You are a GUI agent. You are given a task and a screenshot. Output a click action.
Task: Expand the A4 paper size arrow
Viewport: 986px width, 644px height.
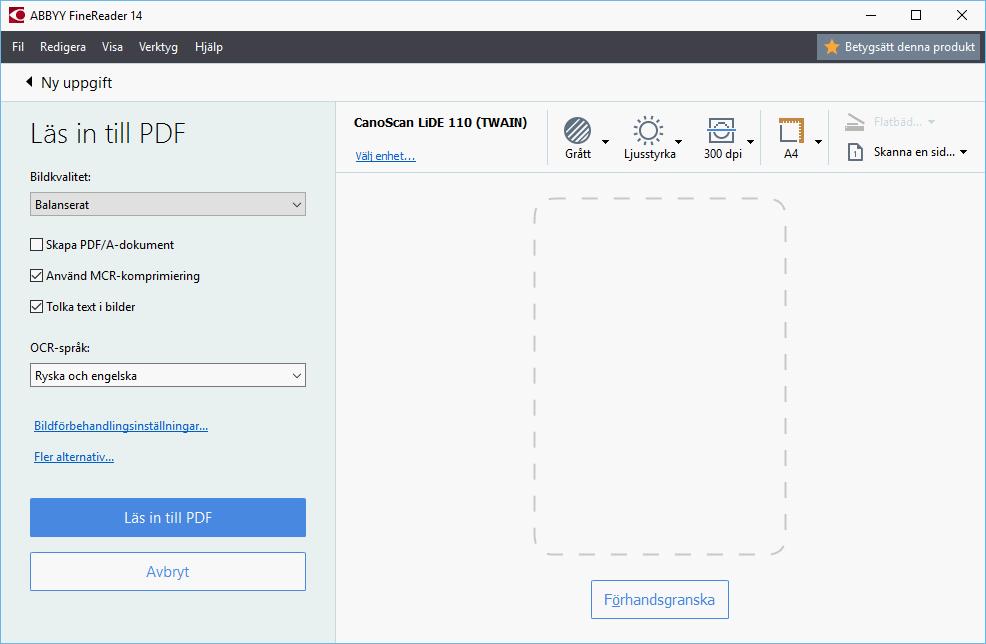818,142
